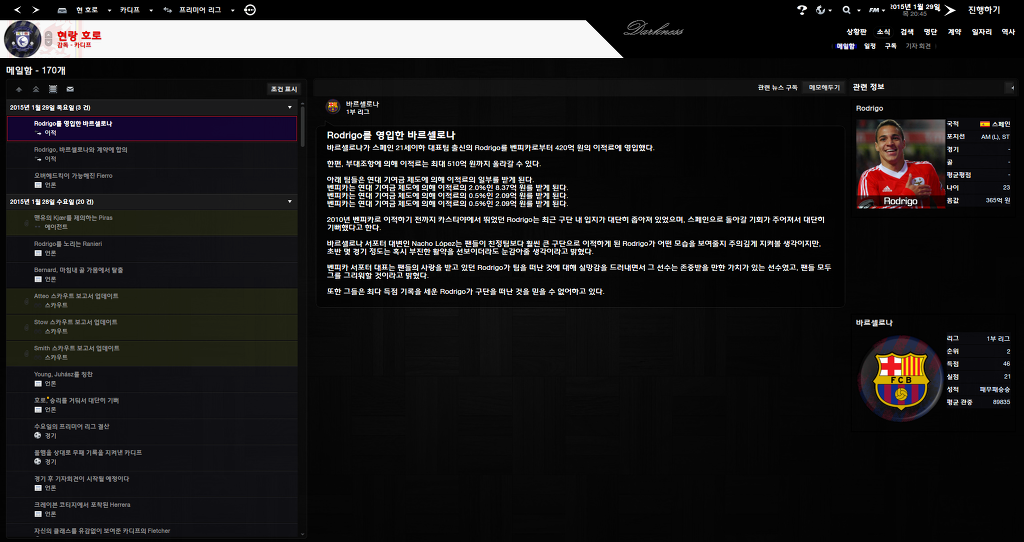
Task: Collapse the 2015년 1월 28일 수요일 group
Action: click(290, 202)
